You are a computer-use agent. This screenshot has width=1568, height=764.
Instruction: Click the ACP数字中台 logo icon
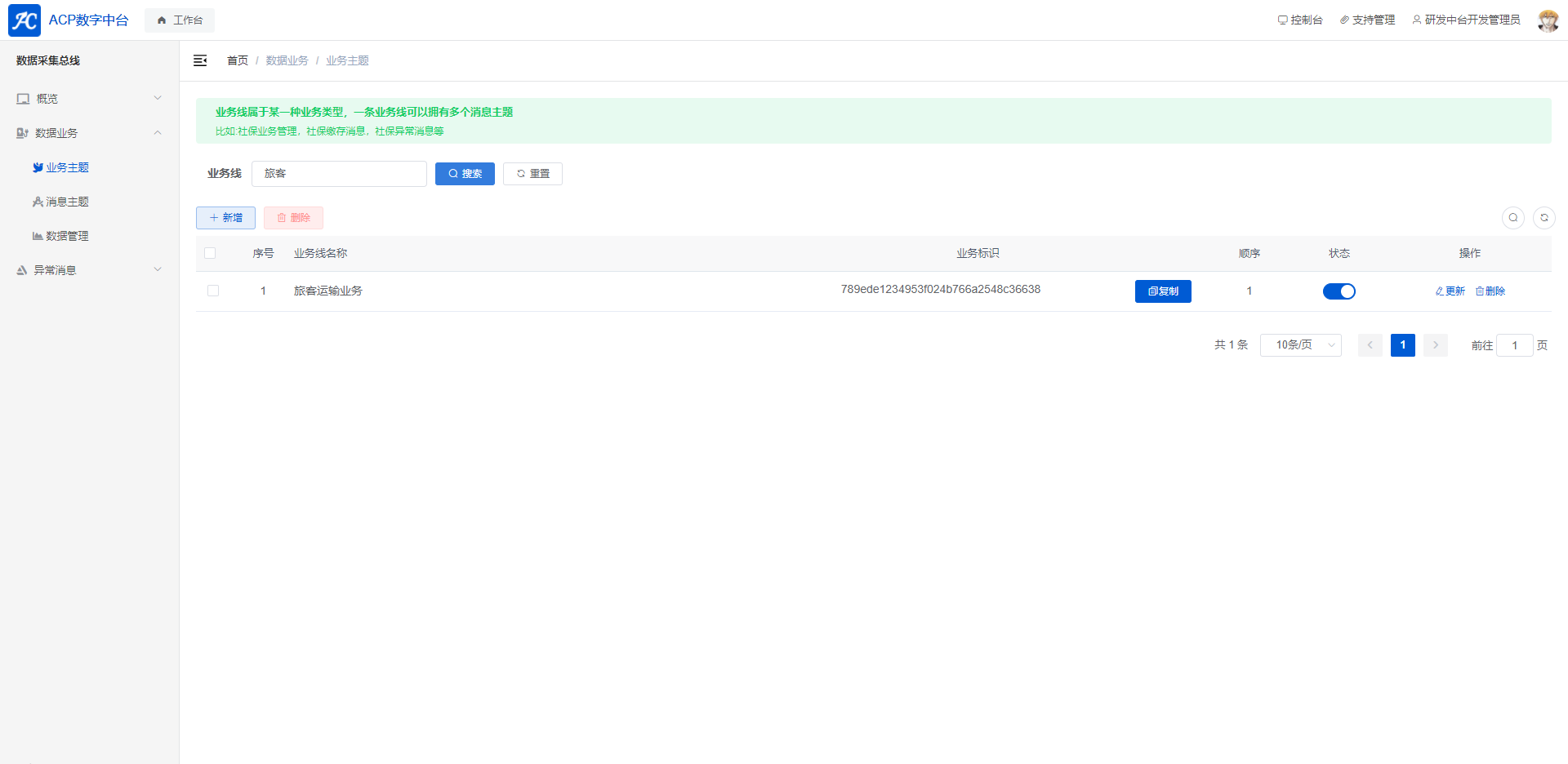click(x=24, y=20)
